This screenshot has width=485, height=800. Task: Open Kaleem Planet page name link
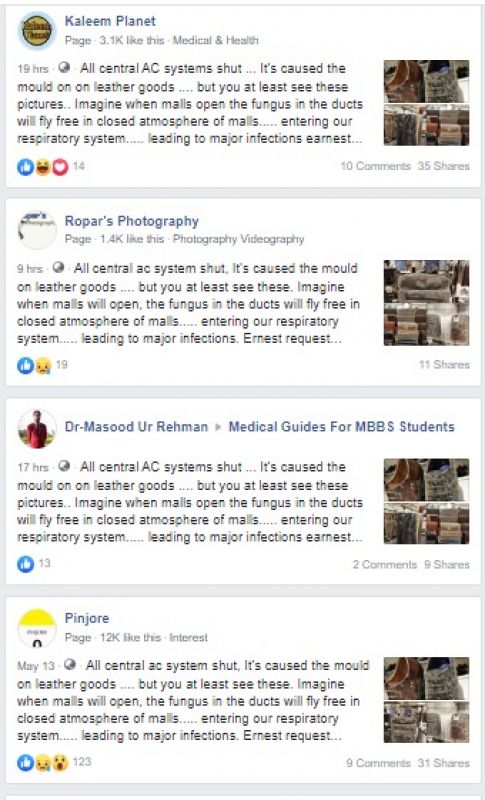110,21
